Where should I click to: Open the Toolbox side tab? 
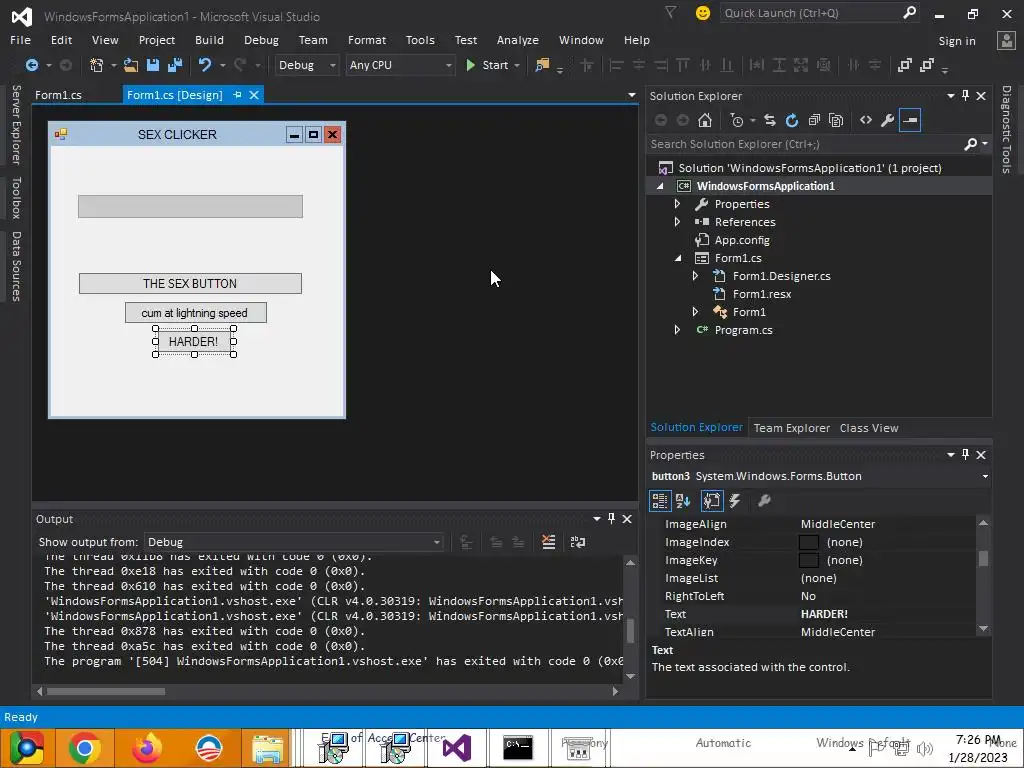pyautogui.click(x=16, y=197)
